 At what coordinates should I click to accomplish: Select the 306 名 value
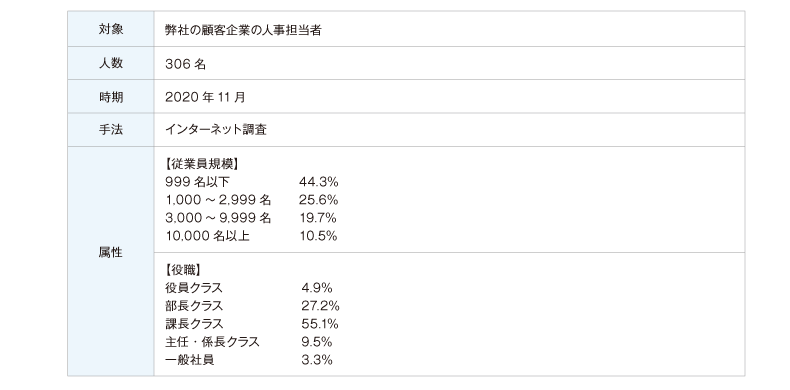[185, 64]
